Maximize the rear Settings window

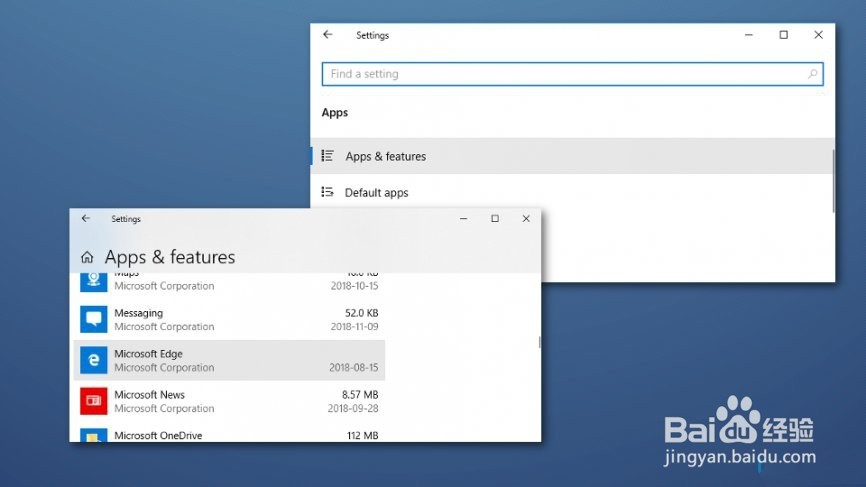pos(784,35)
